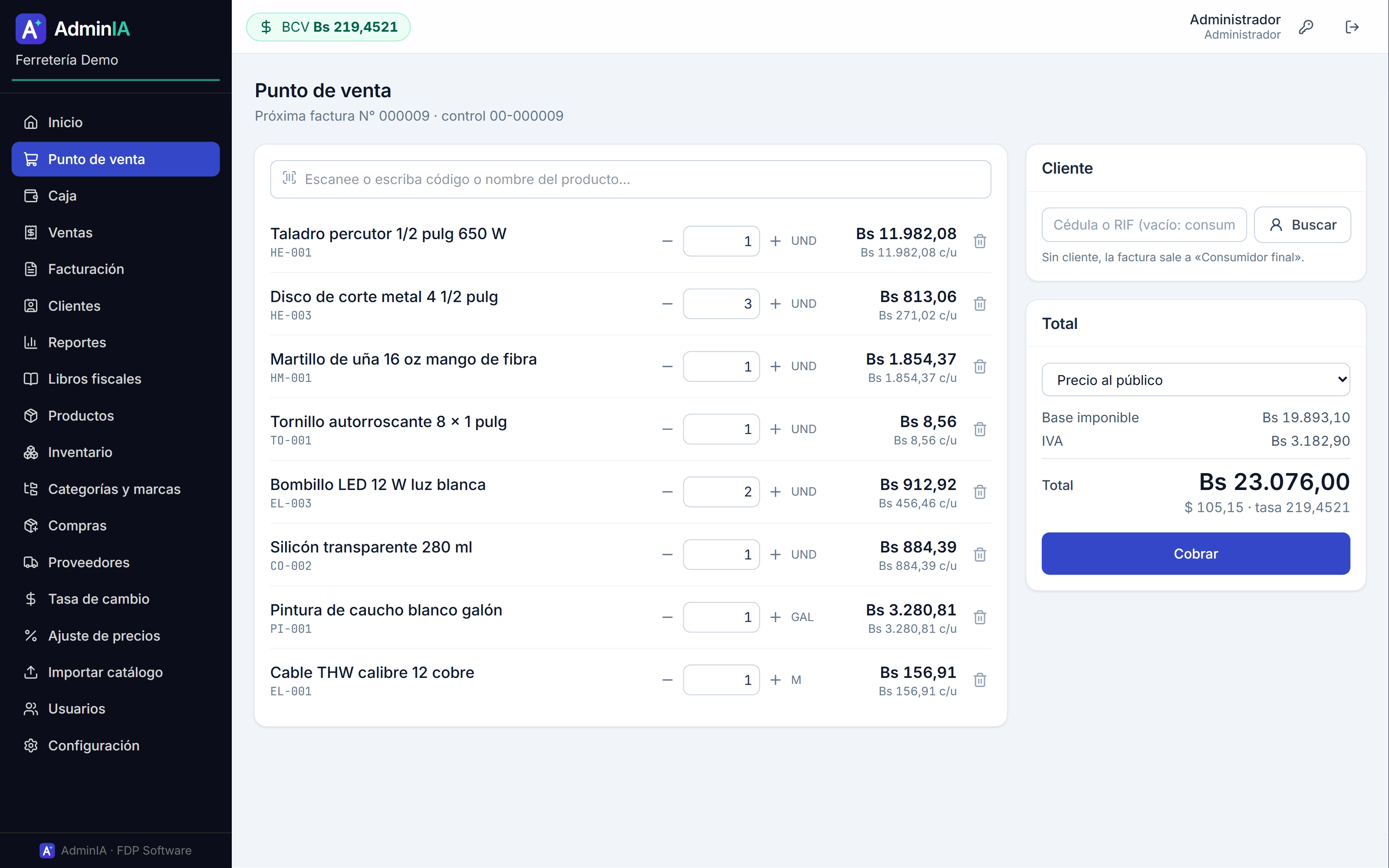Open the Configuración section
This screenshot has height=868, width=1389.
115,745
